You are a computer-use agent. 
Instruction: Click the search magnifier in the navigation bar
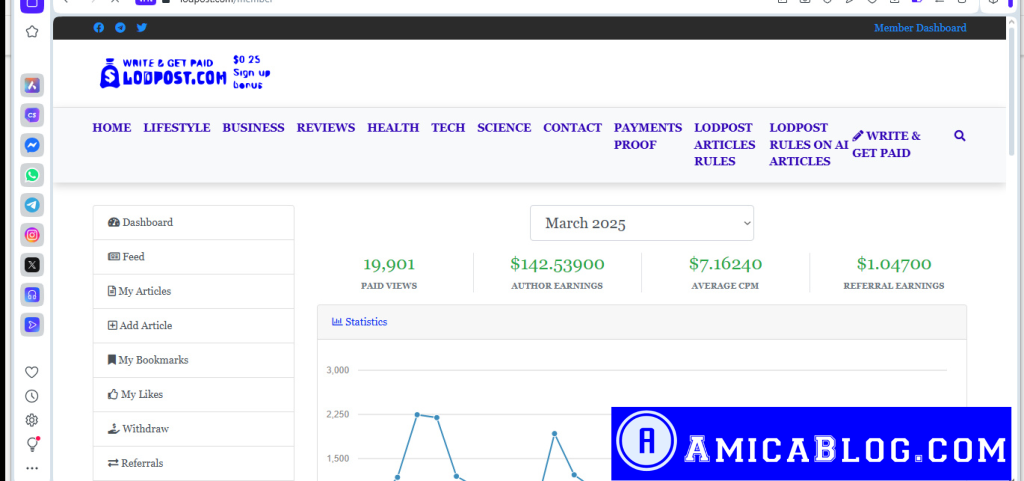(x=960, y=136)
